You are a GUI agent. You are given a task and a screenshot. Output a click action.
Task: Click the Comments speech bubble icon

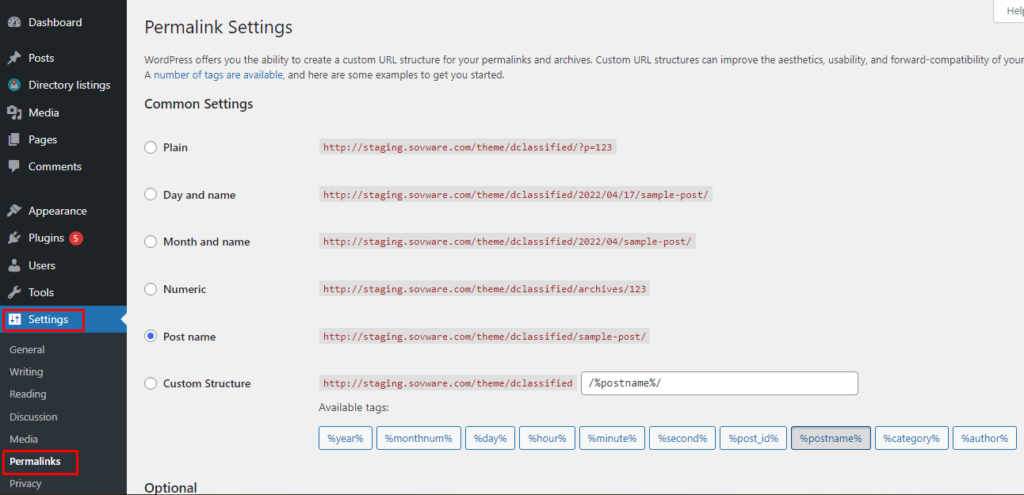point(14,167)
